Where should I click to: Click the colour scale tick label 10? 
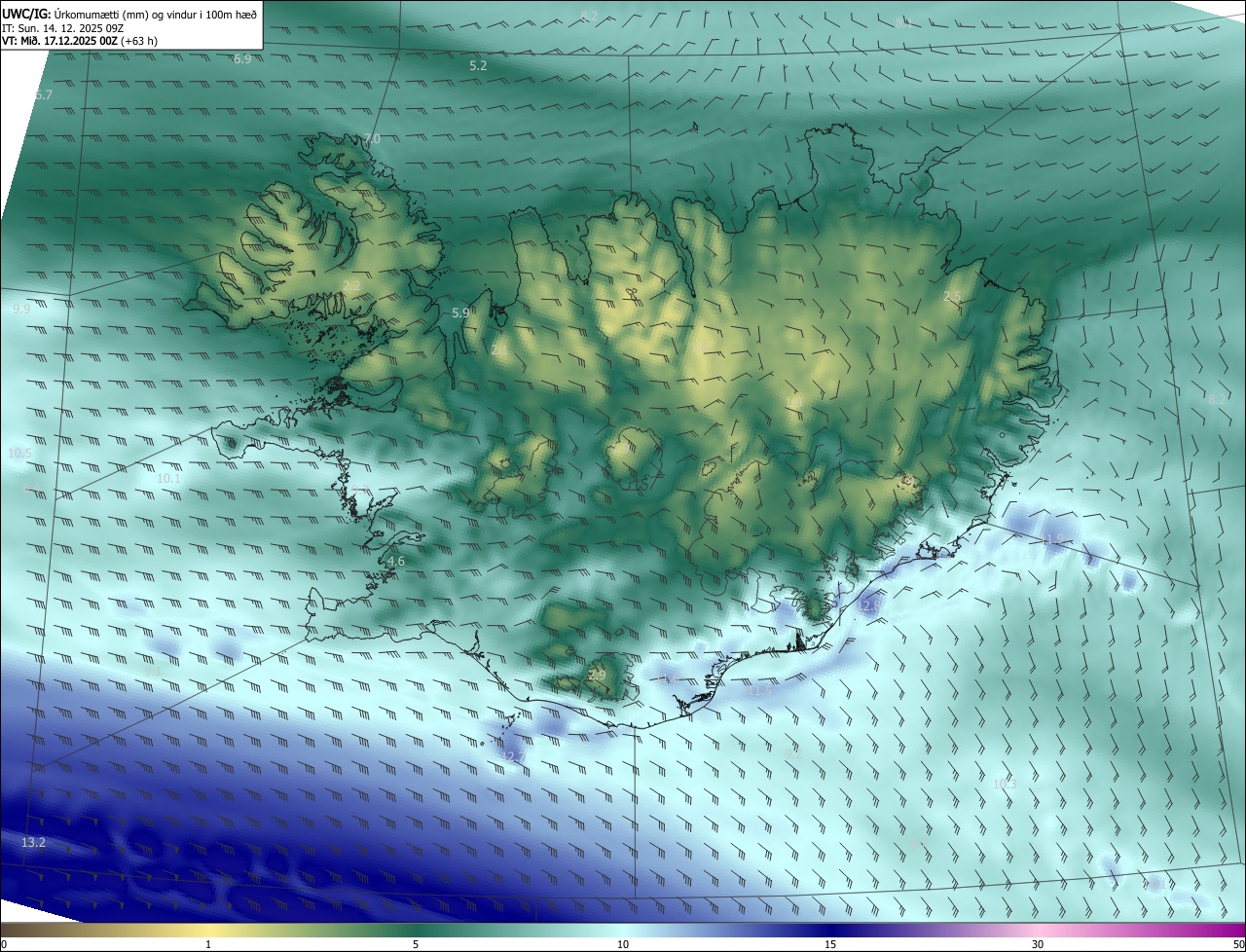tap(623, 944)
